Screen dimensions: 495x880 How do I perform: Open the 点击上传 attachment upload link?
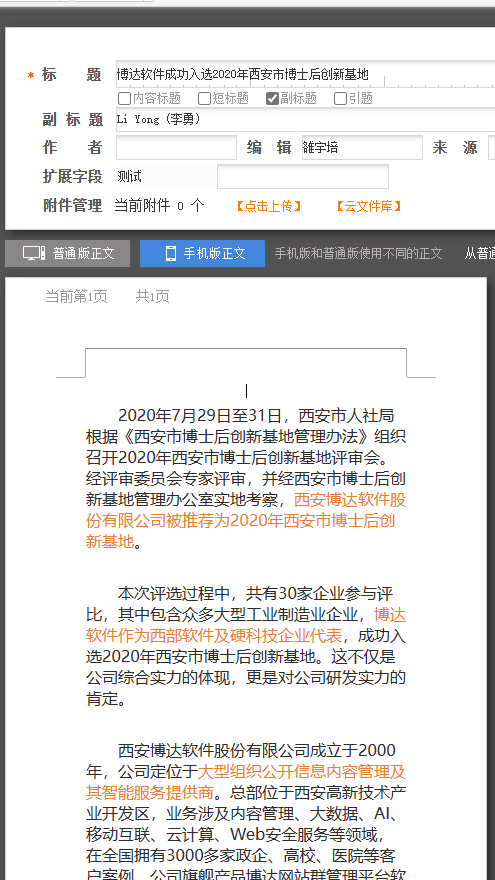click(x=269, y=206)
